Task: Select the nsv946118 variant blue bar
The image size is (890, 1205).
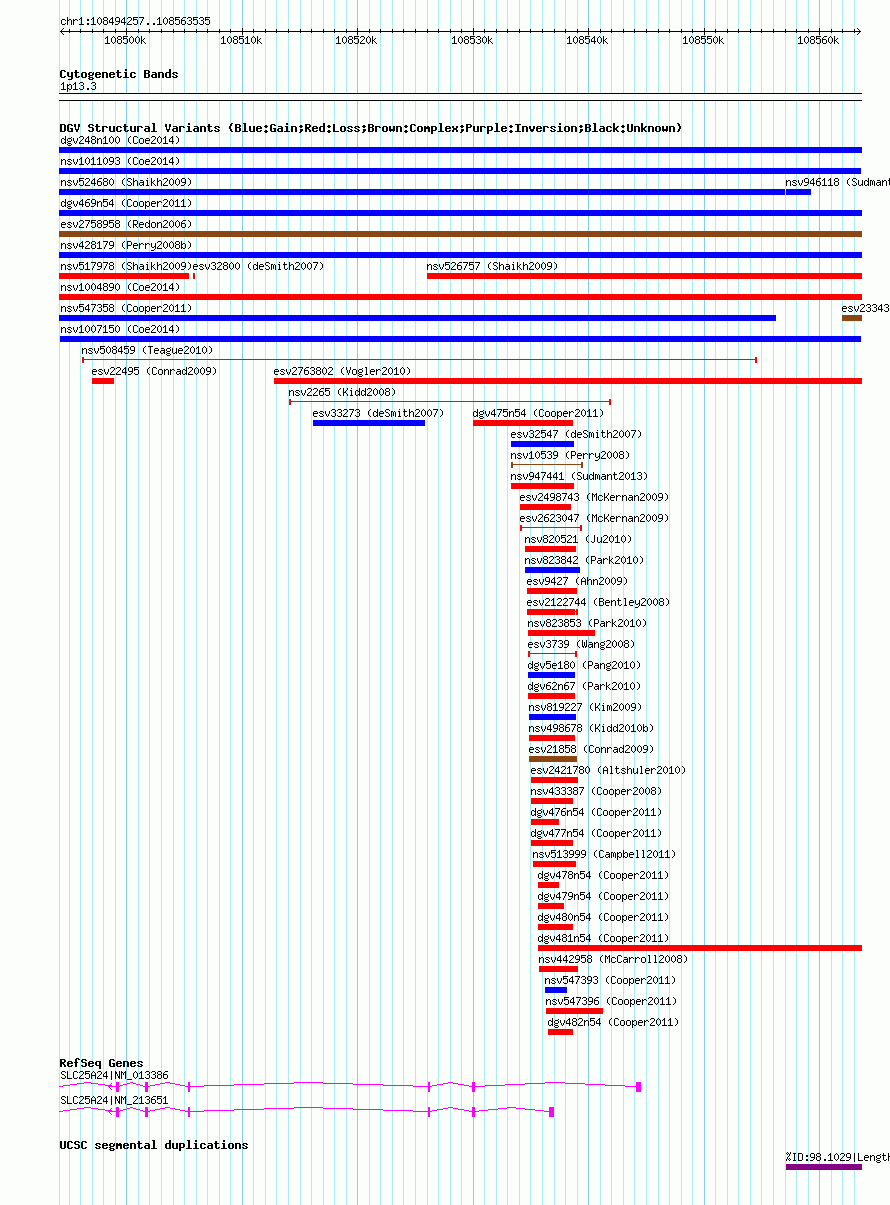Action: point(798,192)
